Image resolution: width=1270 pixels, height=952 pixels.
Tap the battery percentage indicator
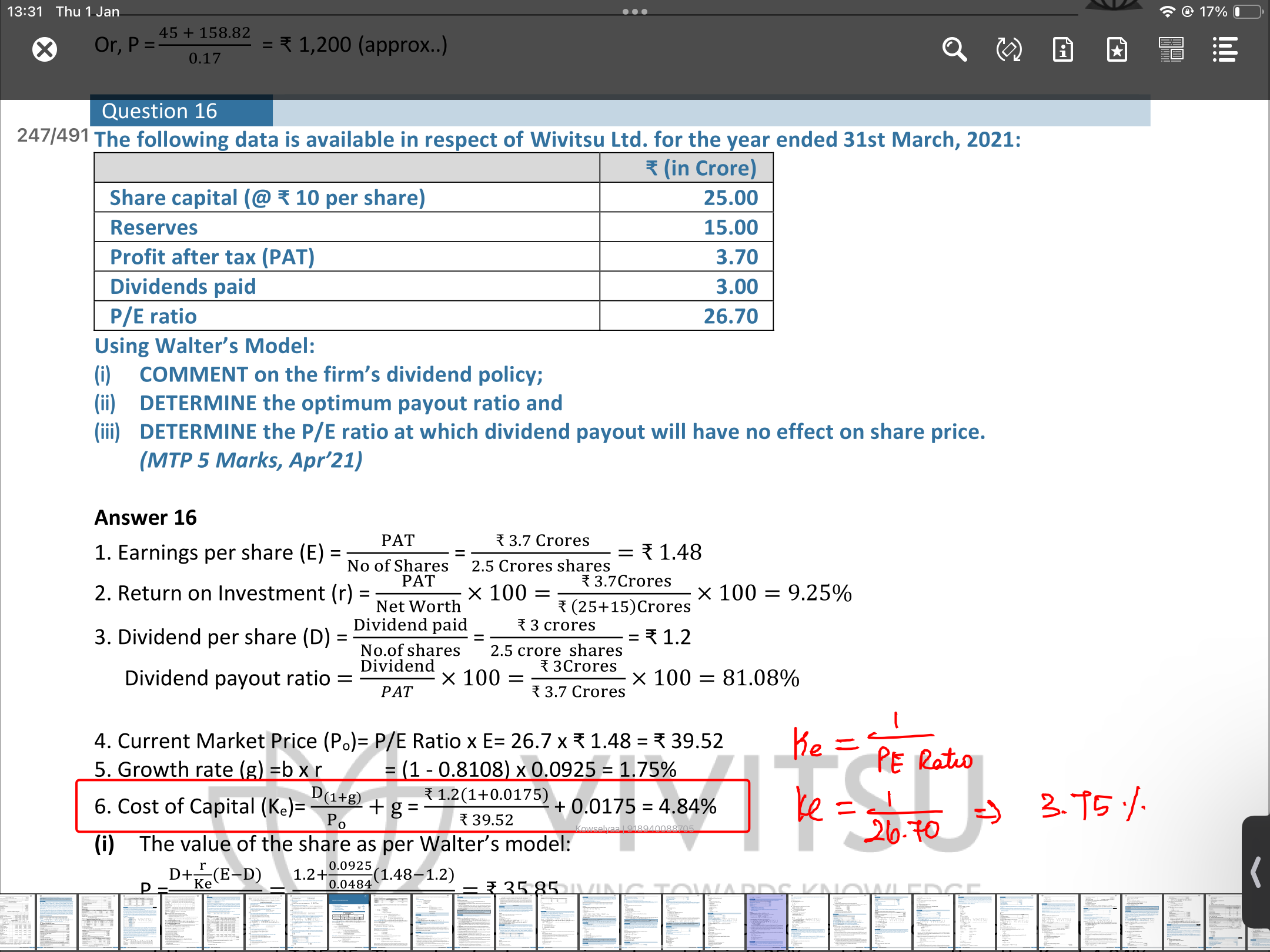coord(1213,12)
